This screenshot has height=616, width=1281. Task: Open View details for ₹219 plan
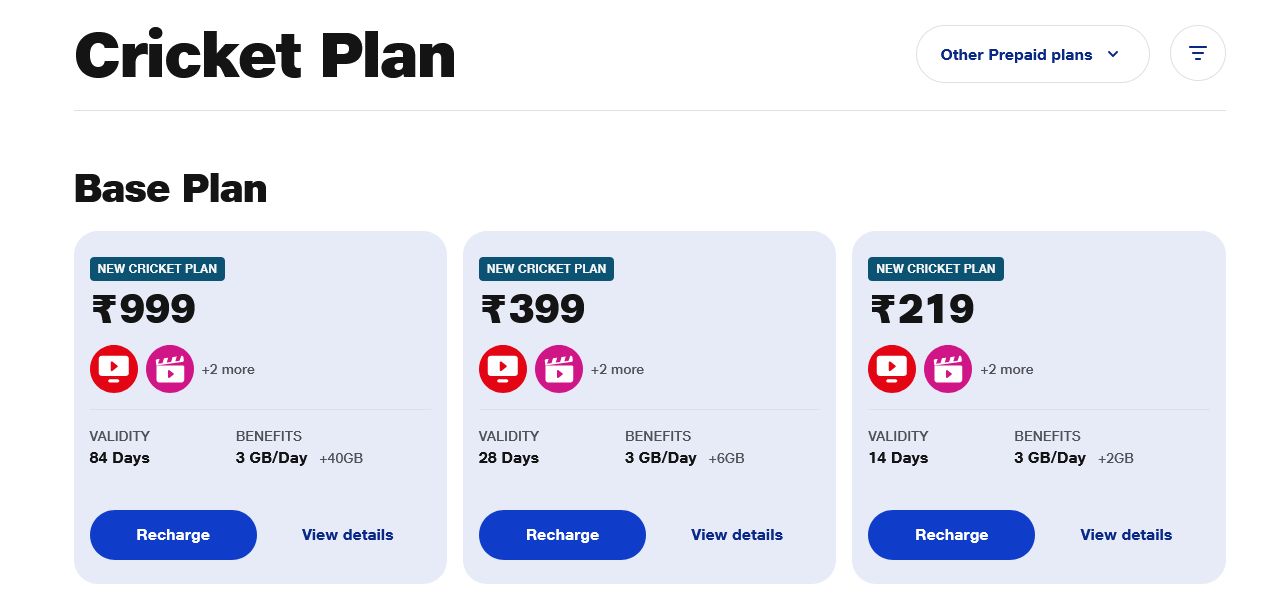click(x=1125, y=535)
